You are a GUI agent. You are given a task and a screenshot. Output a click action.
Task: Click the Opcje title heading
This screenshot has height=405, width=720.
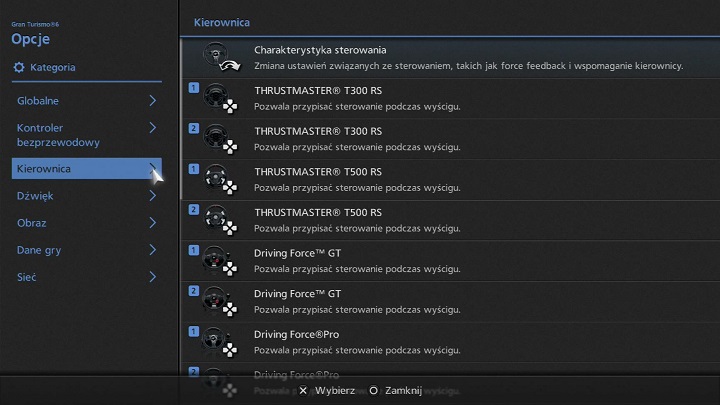30,39
